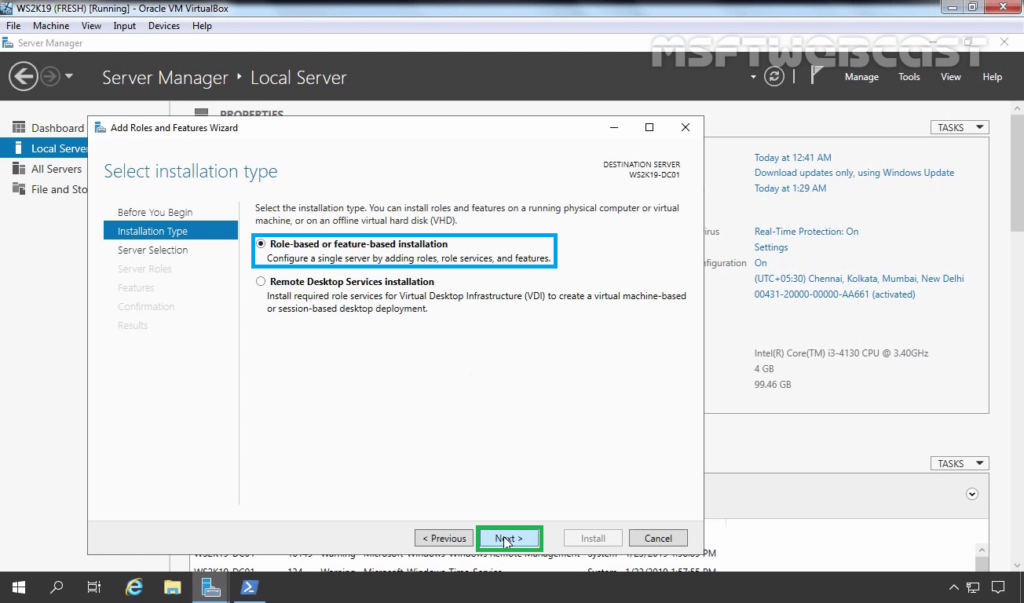The height and width of the screenshot is (603, 1024).
Task: Open VirtualBox Machine menu
Action: (51, 25)
